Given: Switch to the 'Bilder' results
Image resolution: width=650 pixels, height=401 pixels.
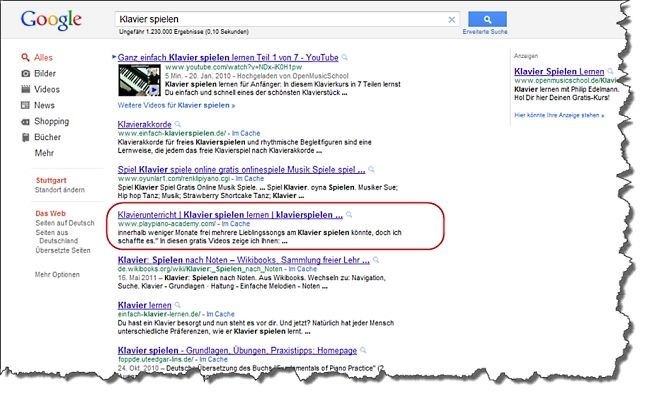Looking at the screenshot, I should pos(45,73).
